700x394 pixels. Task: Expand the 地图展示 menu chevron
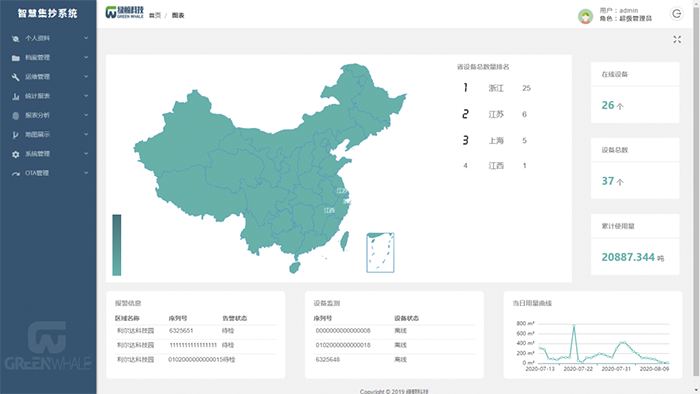click(86, 134)
